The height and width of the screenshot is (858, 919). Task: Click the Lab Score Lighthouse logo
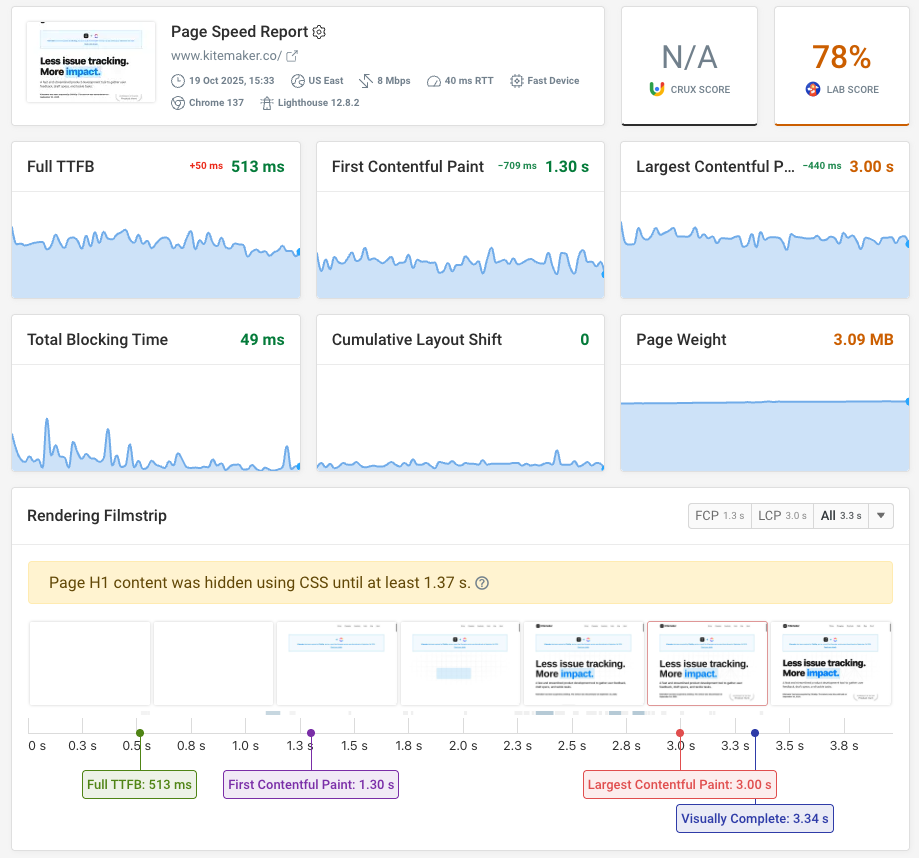pyautogui.click(x=813, y=89)
